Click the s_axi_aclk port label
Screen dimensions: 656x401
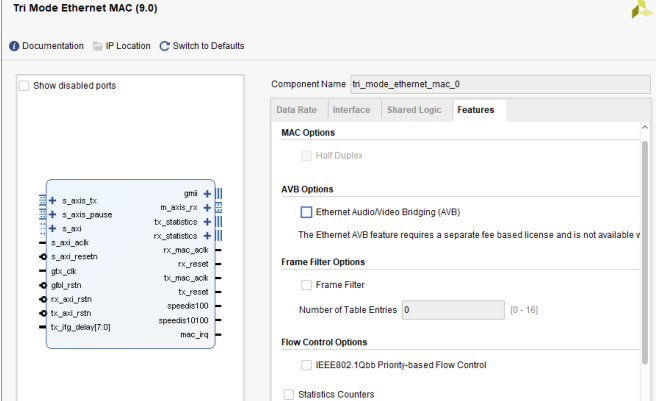point(70,243)
